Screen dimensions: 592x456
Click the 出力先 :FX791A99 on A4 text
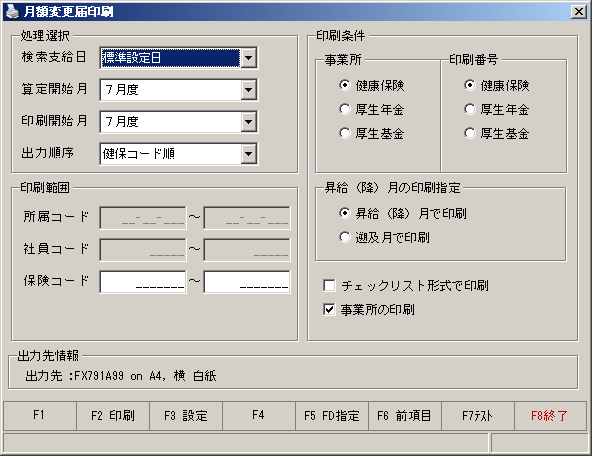click(121, 376)
